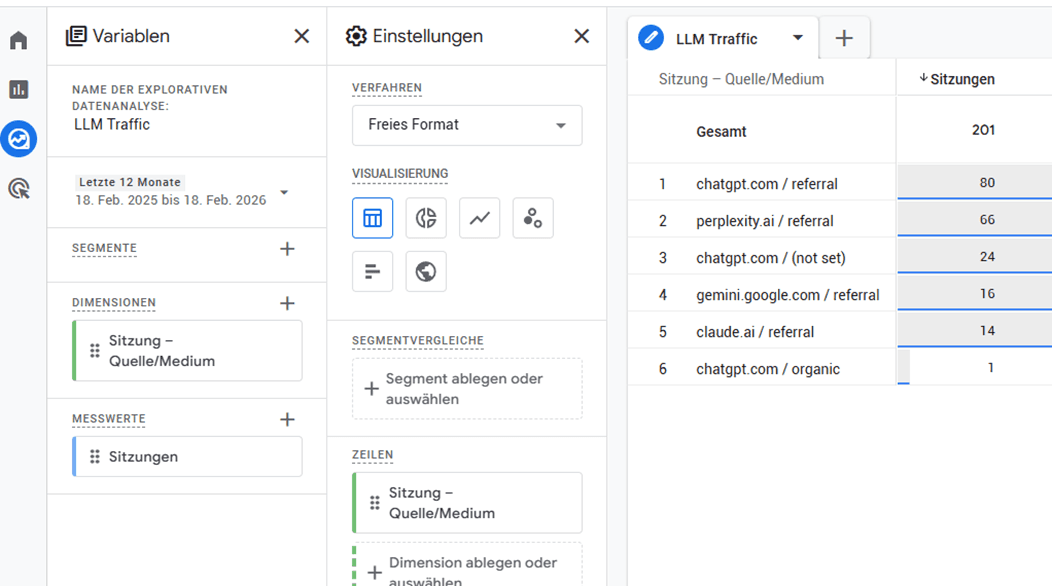Select the LLM Trraffic tab
The height and width of the screenshot is (586, 1052).
tap(723, 38)
